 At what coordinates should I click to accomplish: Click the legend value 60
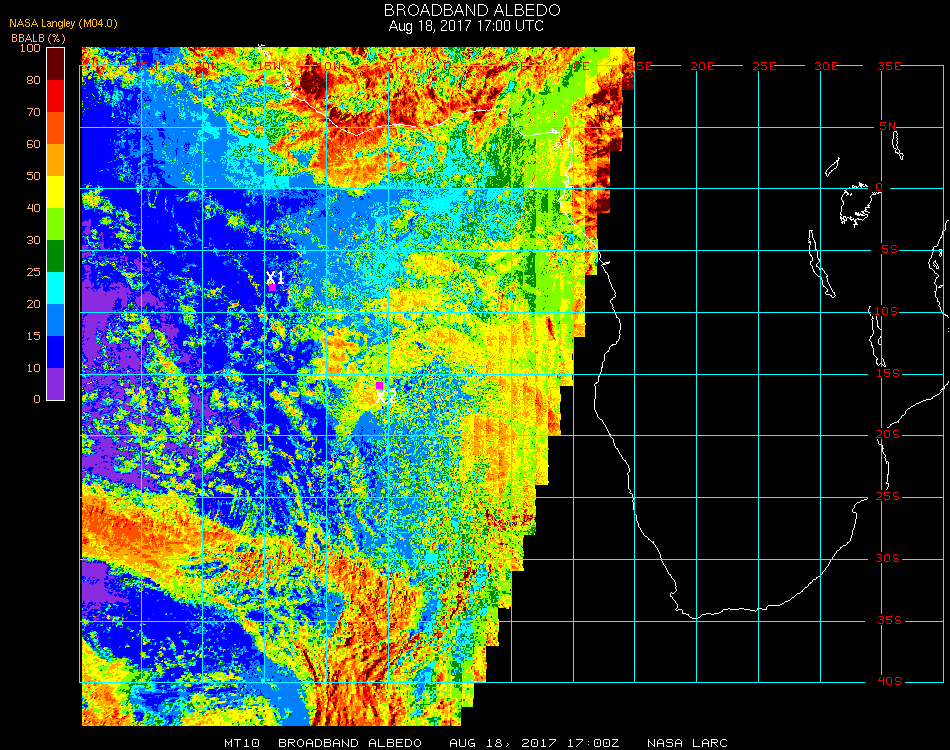33,144
